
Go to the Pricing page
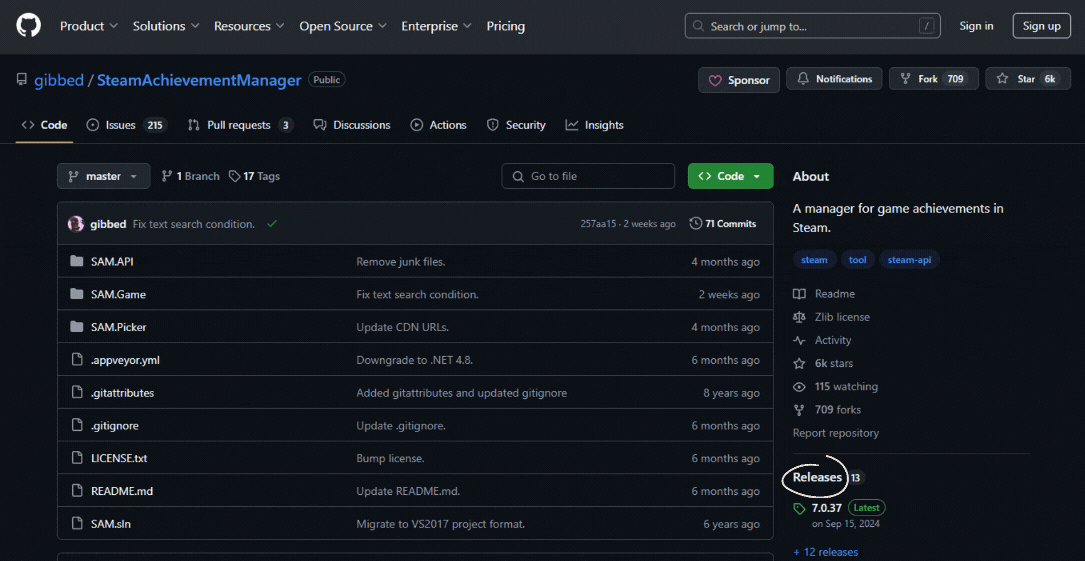pos(506,26)
